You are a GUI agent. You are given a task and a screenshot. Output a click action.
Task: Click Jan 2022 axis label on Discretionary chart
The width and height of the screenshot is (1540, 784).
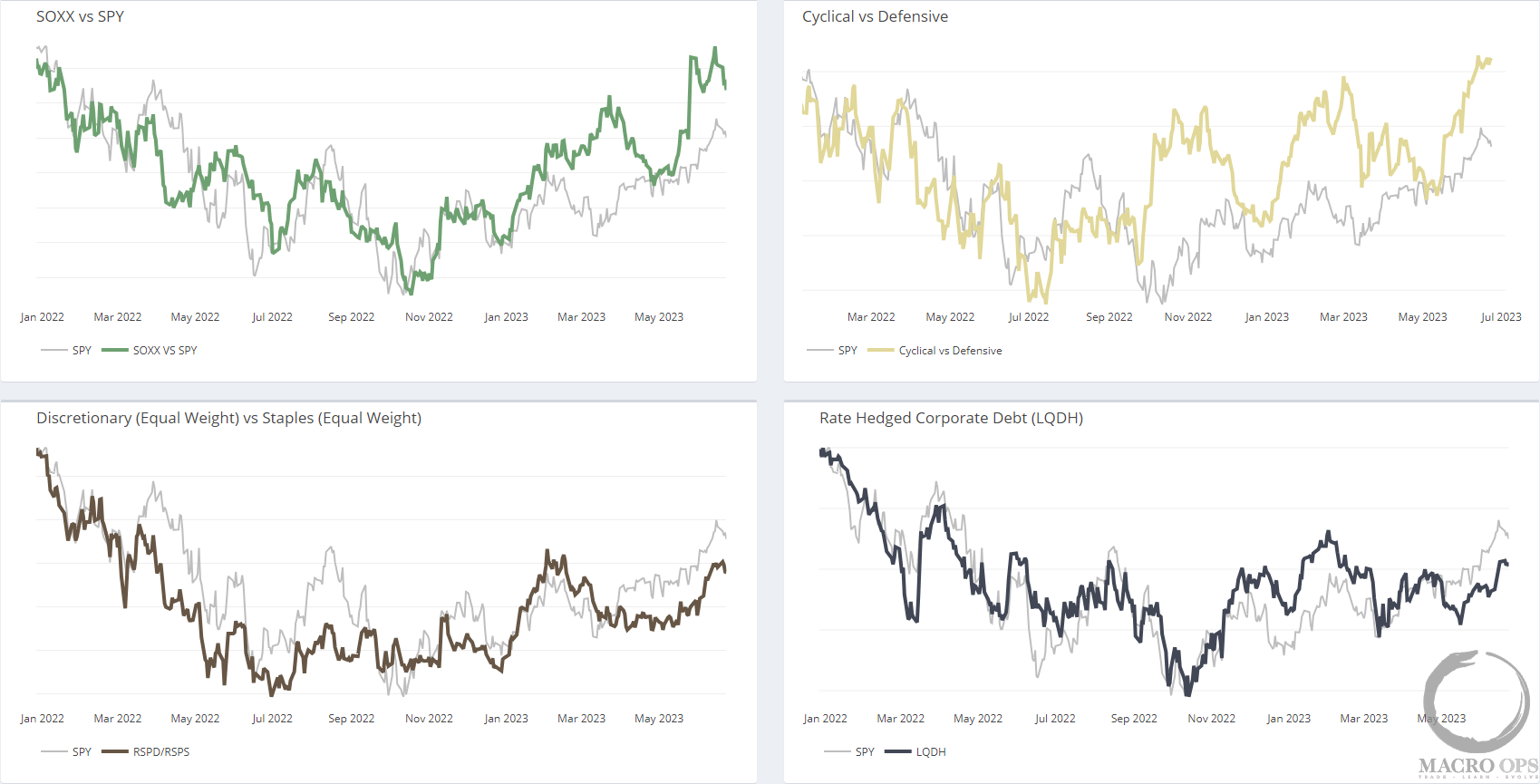click(43, 719)
